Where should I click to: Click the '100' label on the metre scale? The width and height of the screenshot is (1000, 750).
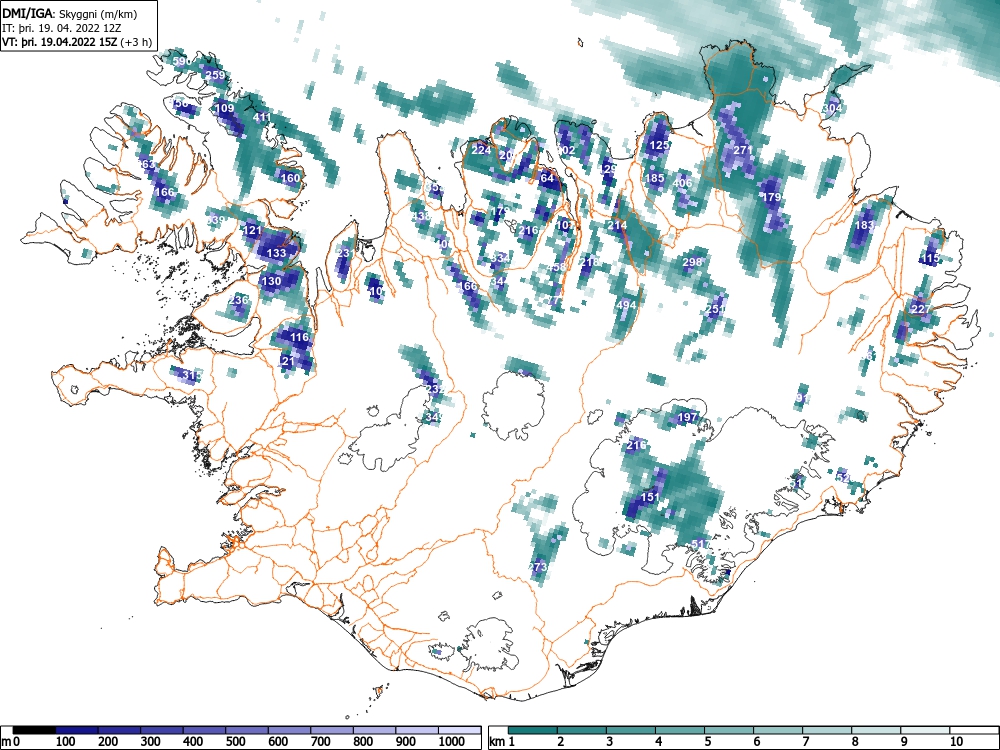[66, 742]
